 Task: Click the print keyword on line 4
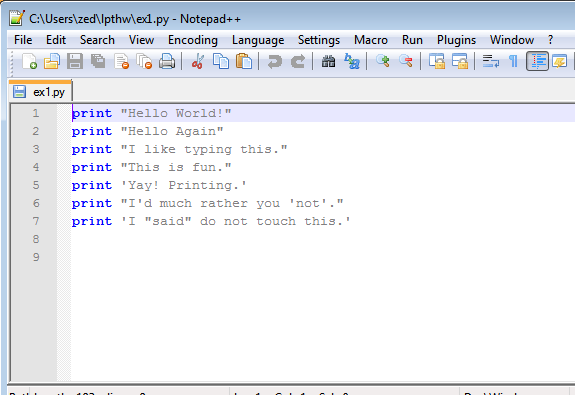point(92,167)
